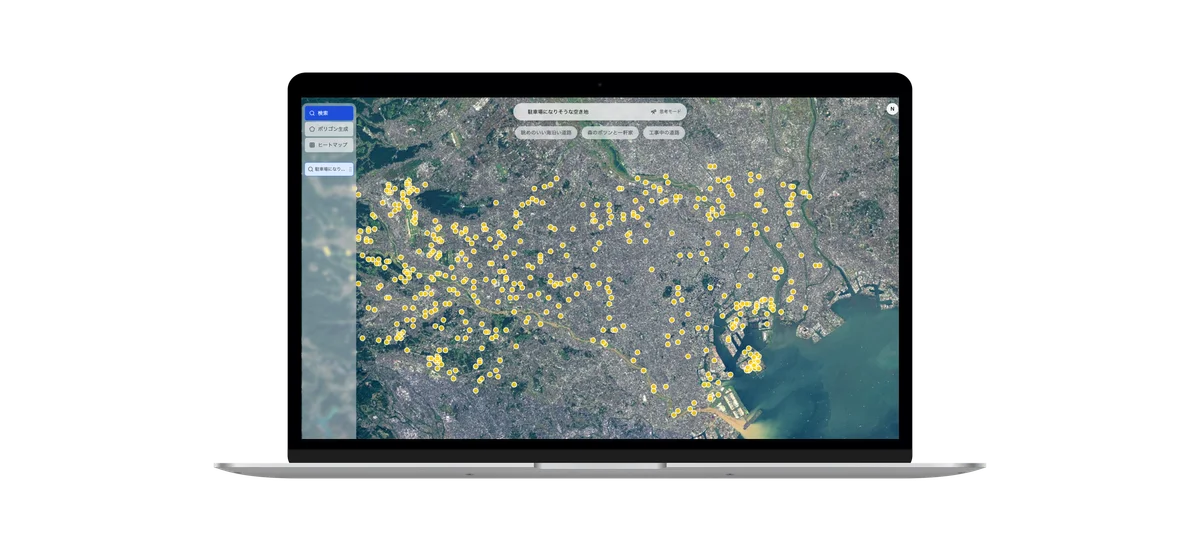This screenshot has height=554, width=1200.
Task: Click the grip handle on the saved search entry
Action: (349, 169)
